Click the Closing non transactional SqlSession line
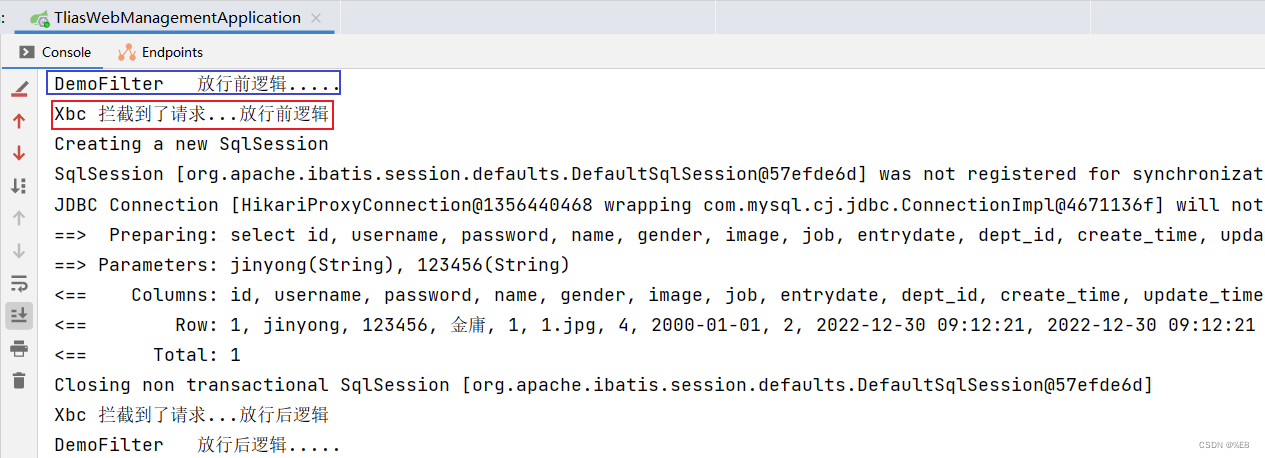1265x458 pixels. pyautogui.click(x=603, y=385)
